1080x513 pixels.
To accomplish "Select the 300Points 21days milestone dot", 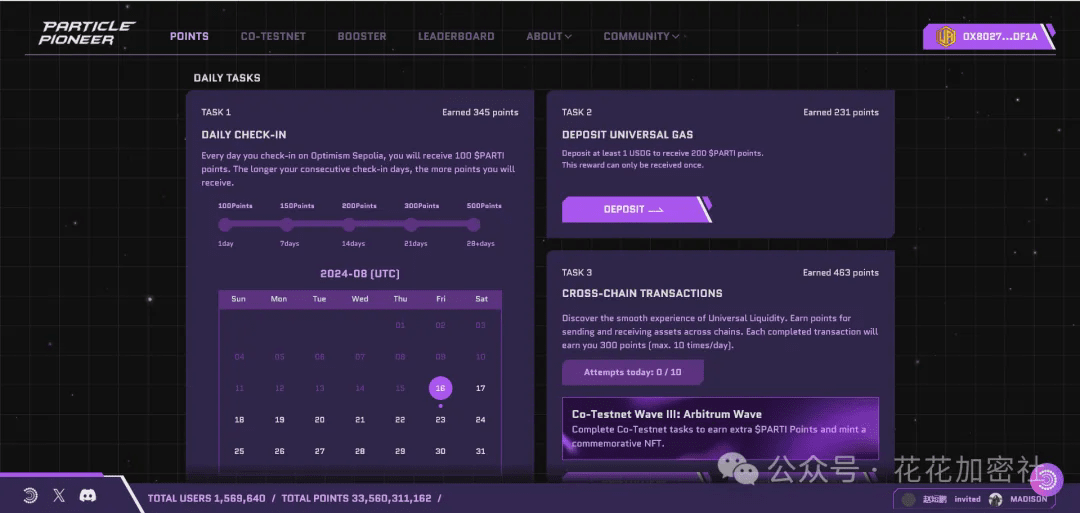I will coord(411,224).
